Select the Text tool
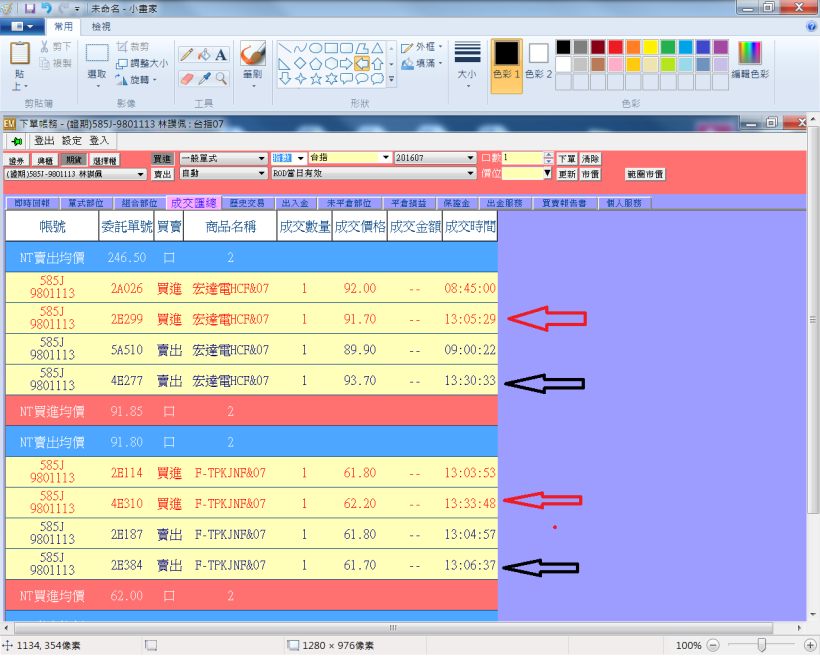 pyautogui.click(x=220, y=54)
